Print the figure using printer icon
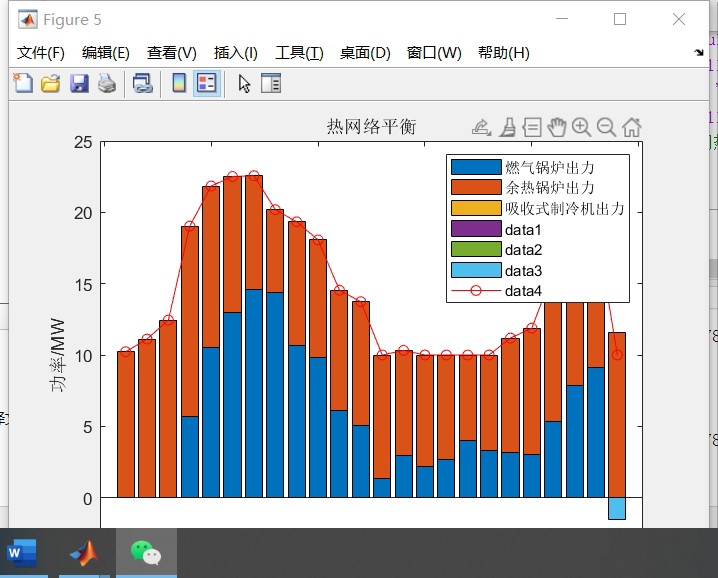This screenshot has height=578, width=718. tap(107, 84)
